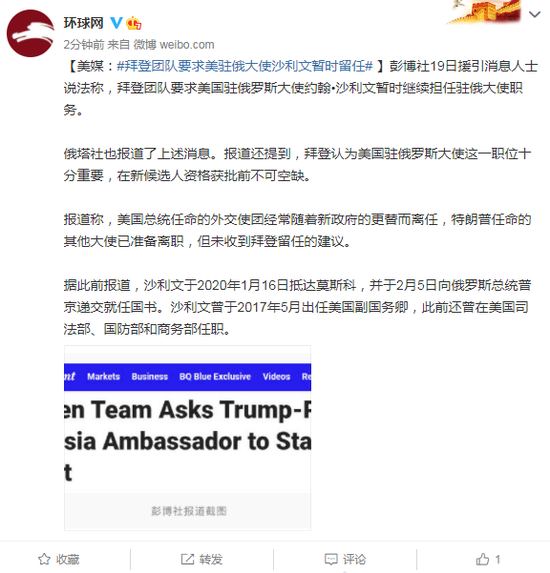Image resolution: width=550 pixels, height=573 pixels.
Task: Click the comment bubble icon
Action: click(331, 559)
